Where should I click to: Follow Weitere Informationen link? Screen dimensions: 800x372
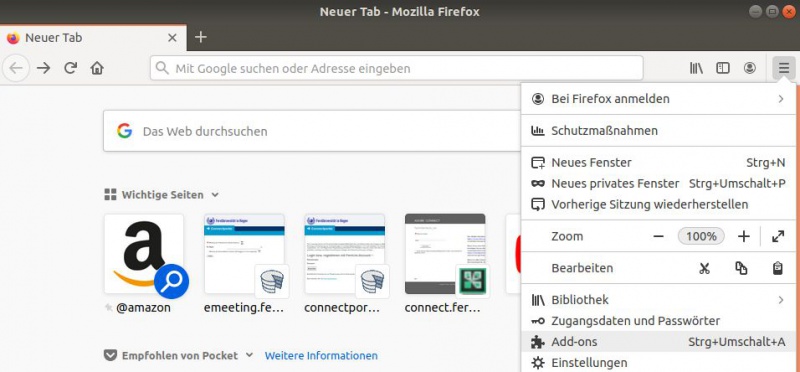pos(321,356)
